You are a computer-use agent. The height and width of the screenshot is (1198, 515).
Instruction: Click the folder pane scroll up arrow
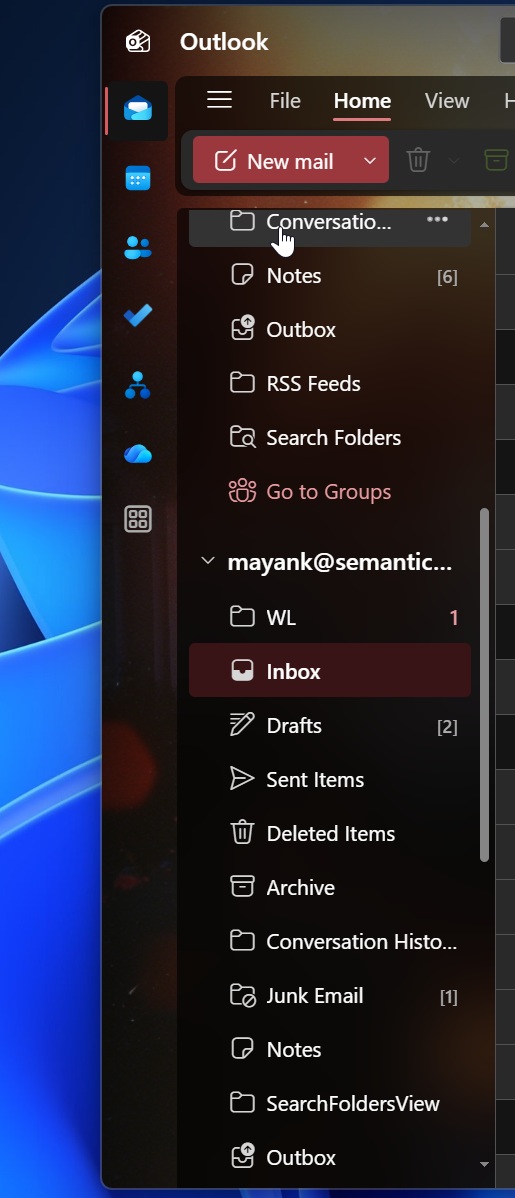[484, 225]
